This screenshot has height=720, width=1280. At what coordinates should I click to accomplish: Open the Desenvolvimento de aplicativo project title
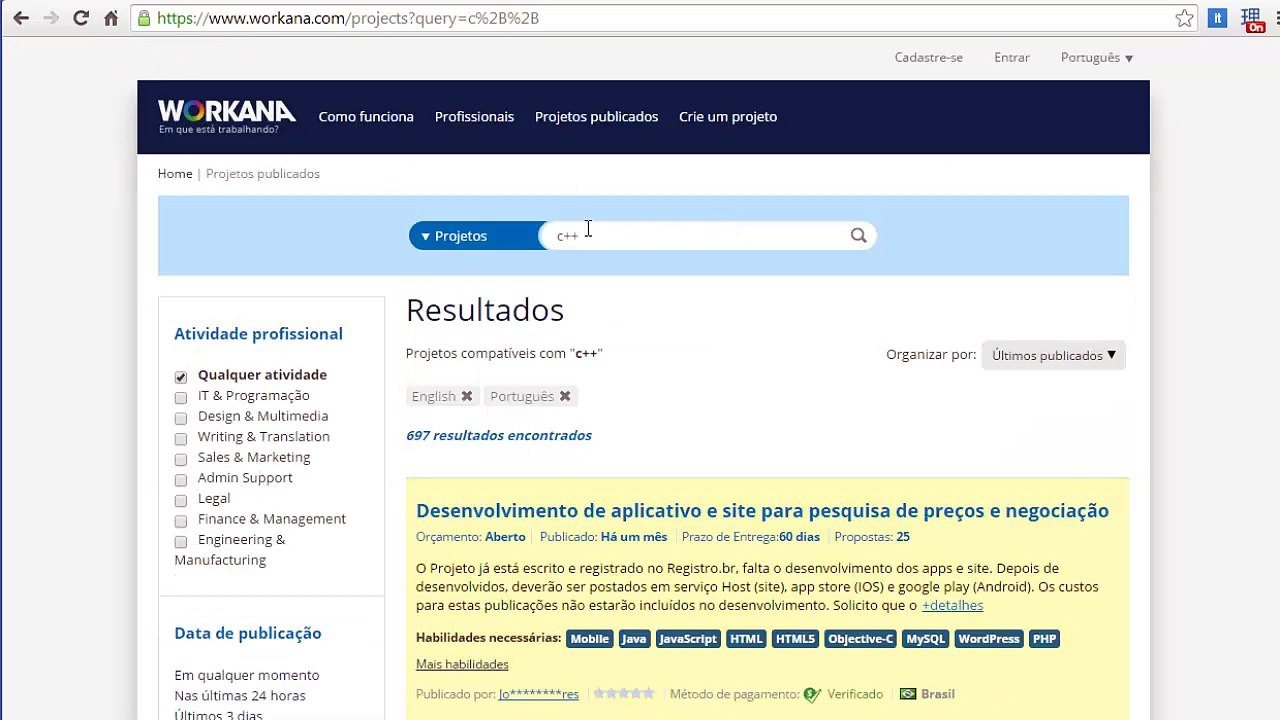[762, 510]
